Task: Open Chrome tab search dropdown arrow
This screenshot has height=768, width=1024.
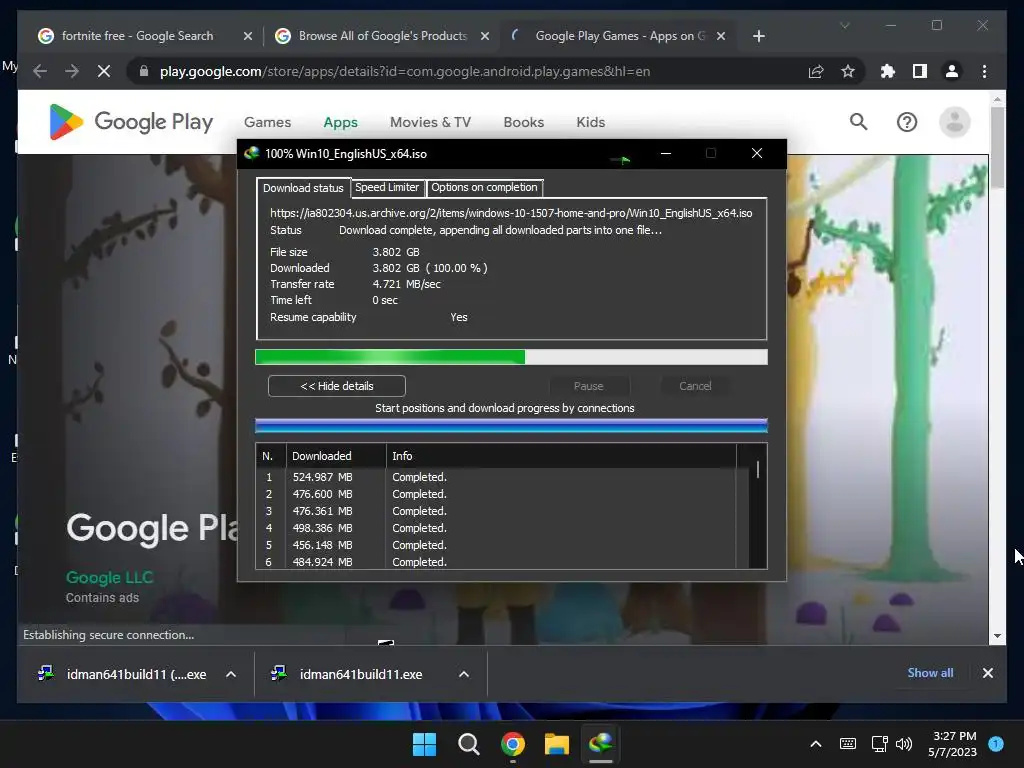Action: [844, 25]
